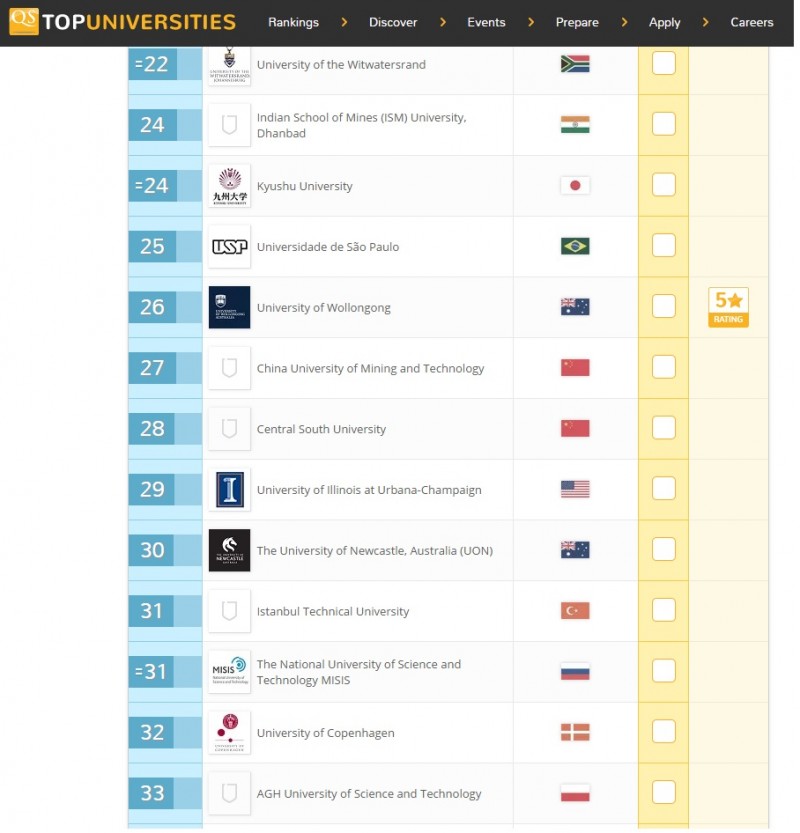Click the University of Copenhagen logo
Screen dimensions: 800x833
pyautogui.click(x=229, y=733)
